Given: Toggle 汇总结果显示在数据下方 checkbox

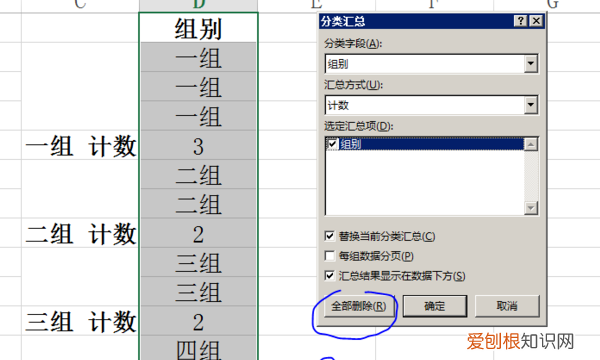Looking at the screenshot, I should coord(329,275).
